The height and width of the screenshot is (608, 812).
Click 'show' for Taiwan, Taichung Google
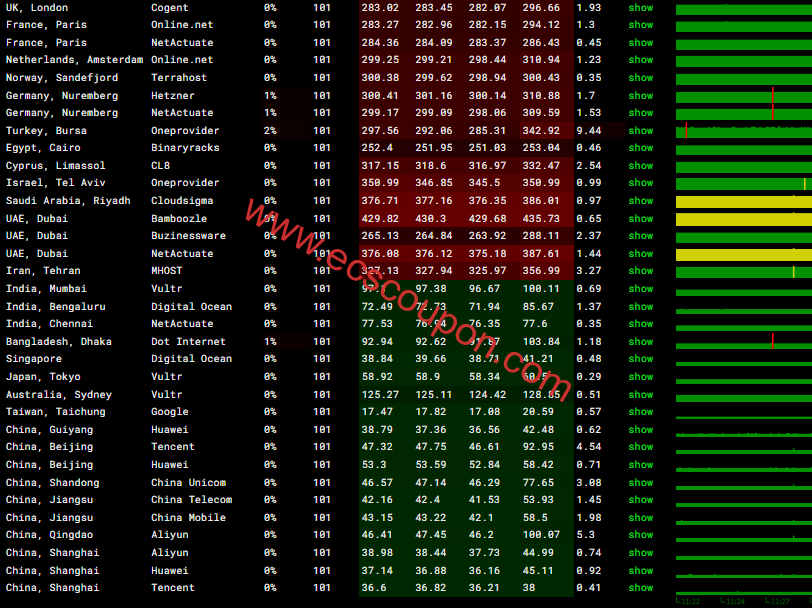click(641, 412)
